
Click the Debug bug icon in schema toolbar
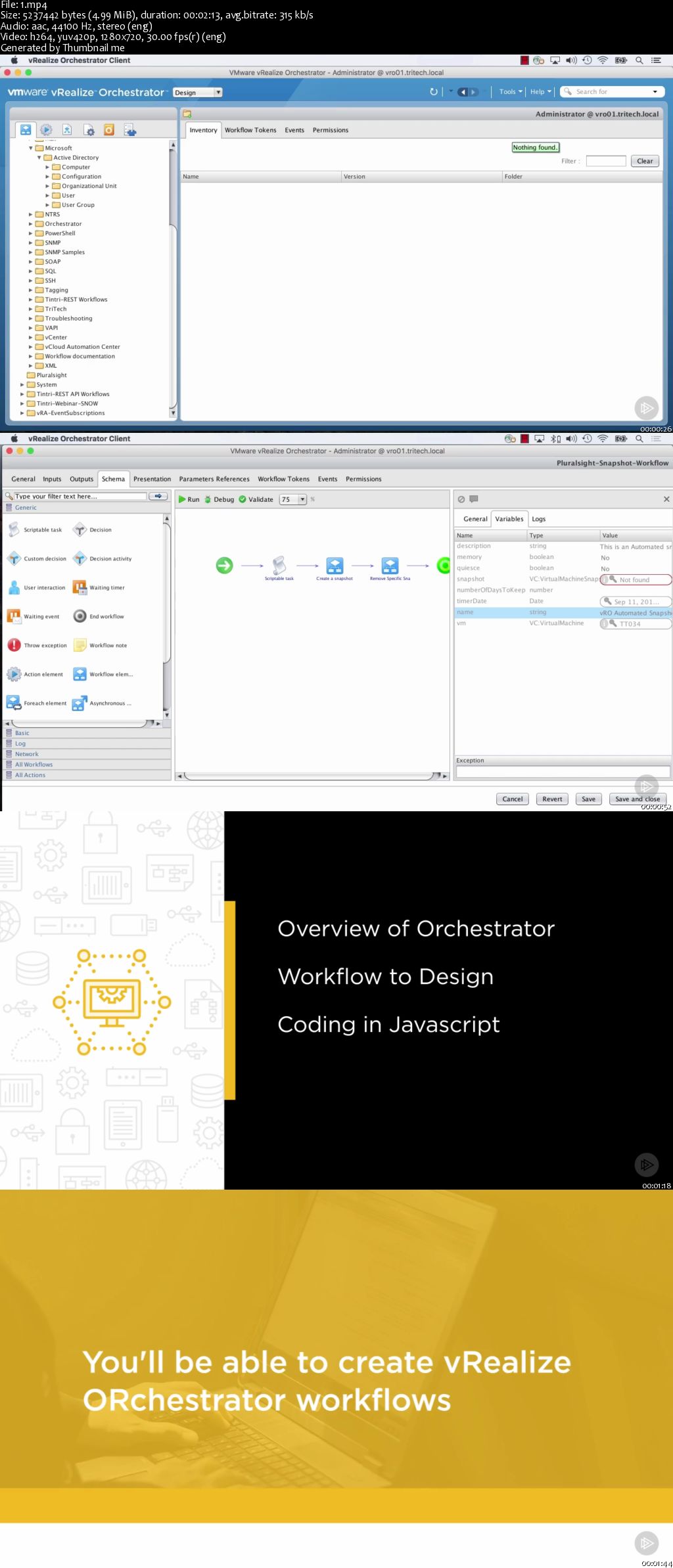point(208,499)
